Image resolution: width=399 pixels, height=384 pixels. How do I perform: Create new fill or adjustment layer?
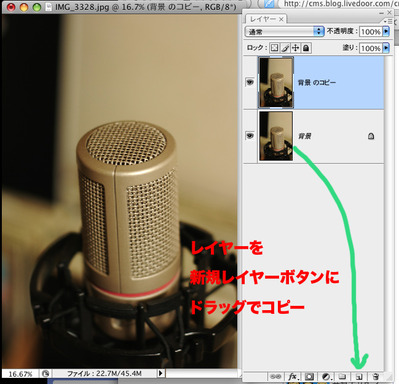click(x=327, y=377)
